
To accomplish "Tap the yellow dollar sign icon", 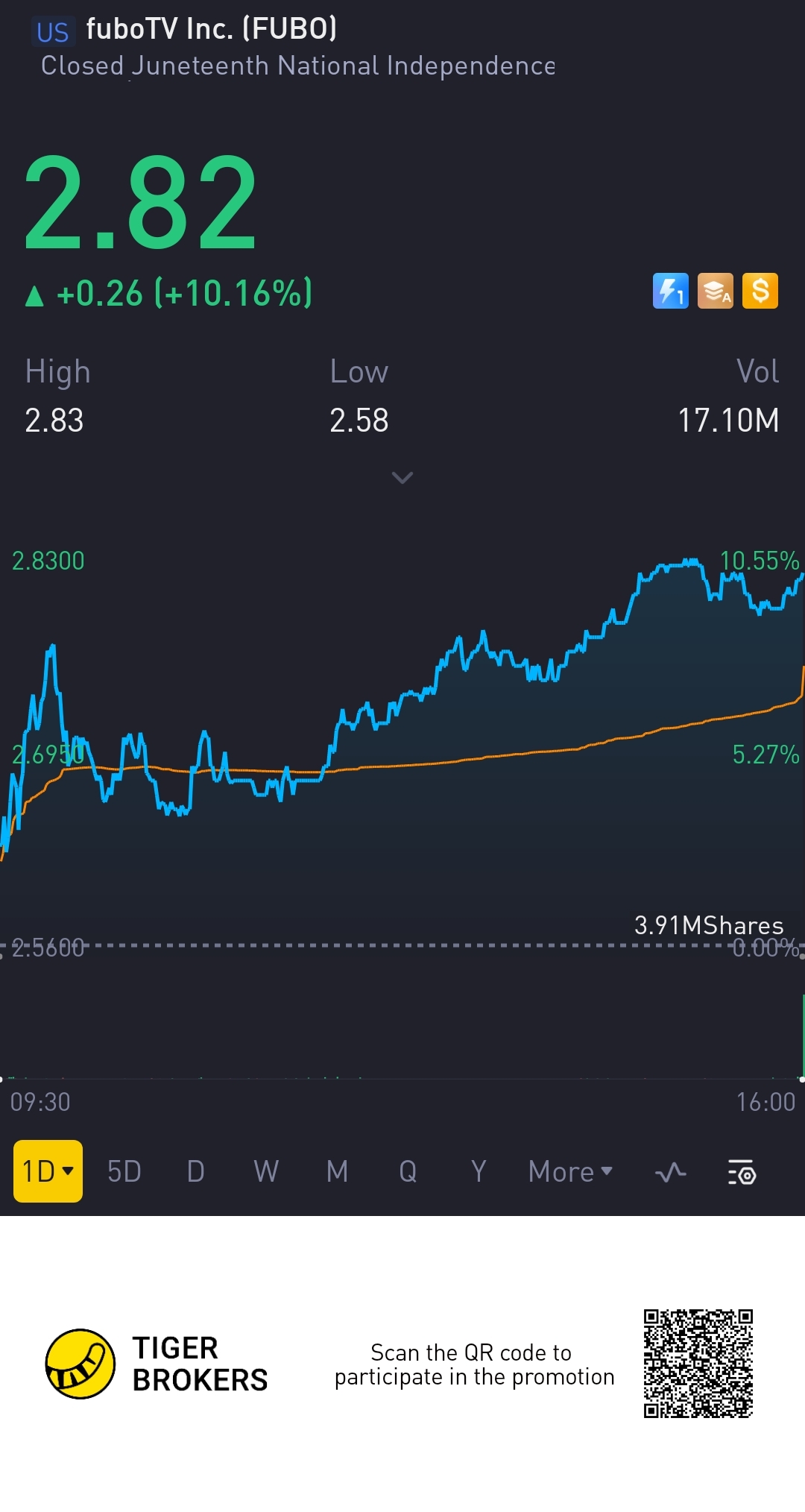I will click(760, 291).
